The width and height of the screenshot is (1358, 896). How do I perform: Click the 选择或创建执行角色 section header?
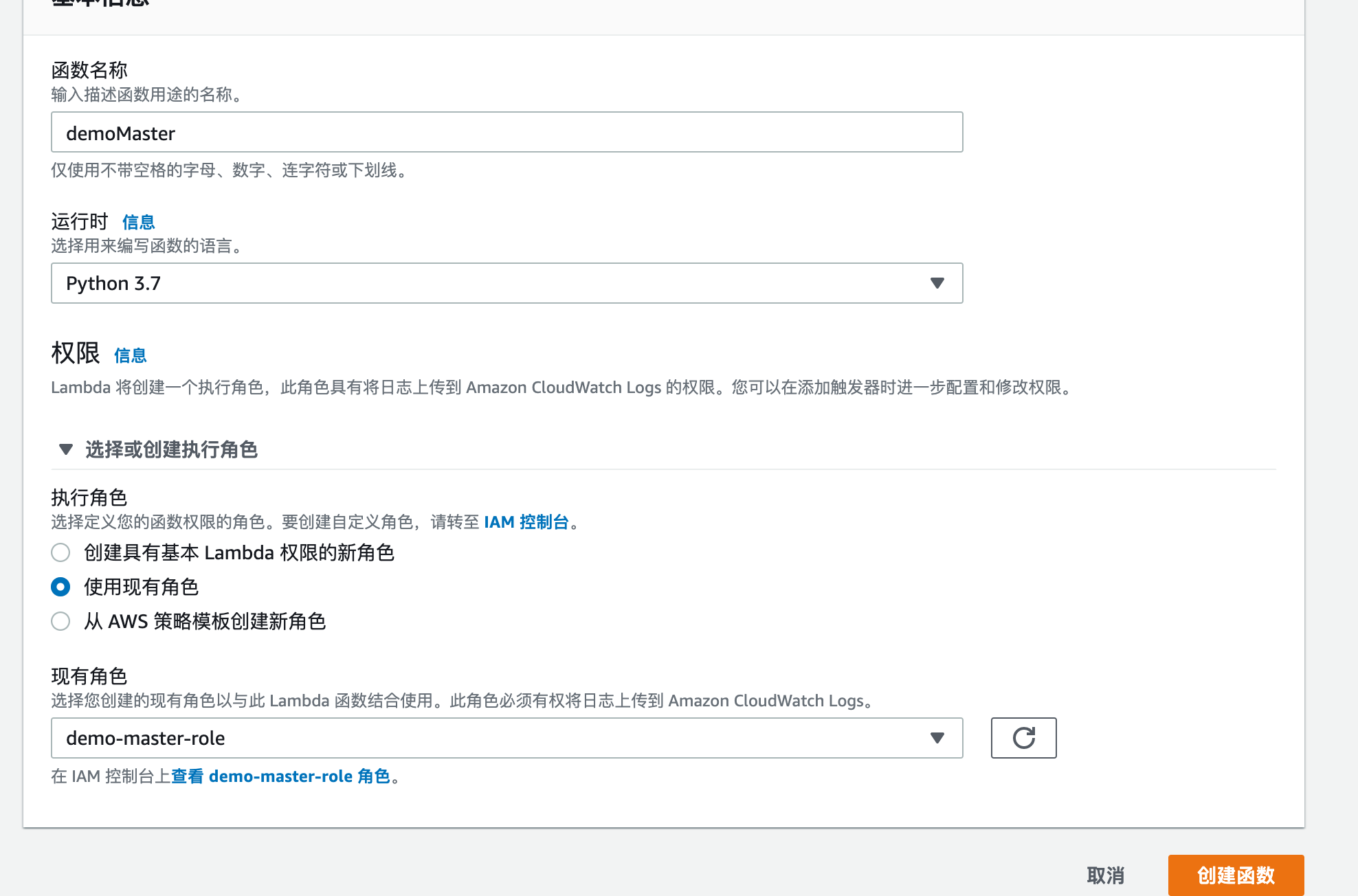point(172,449)
